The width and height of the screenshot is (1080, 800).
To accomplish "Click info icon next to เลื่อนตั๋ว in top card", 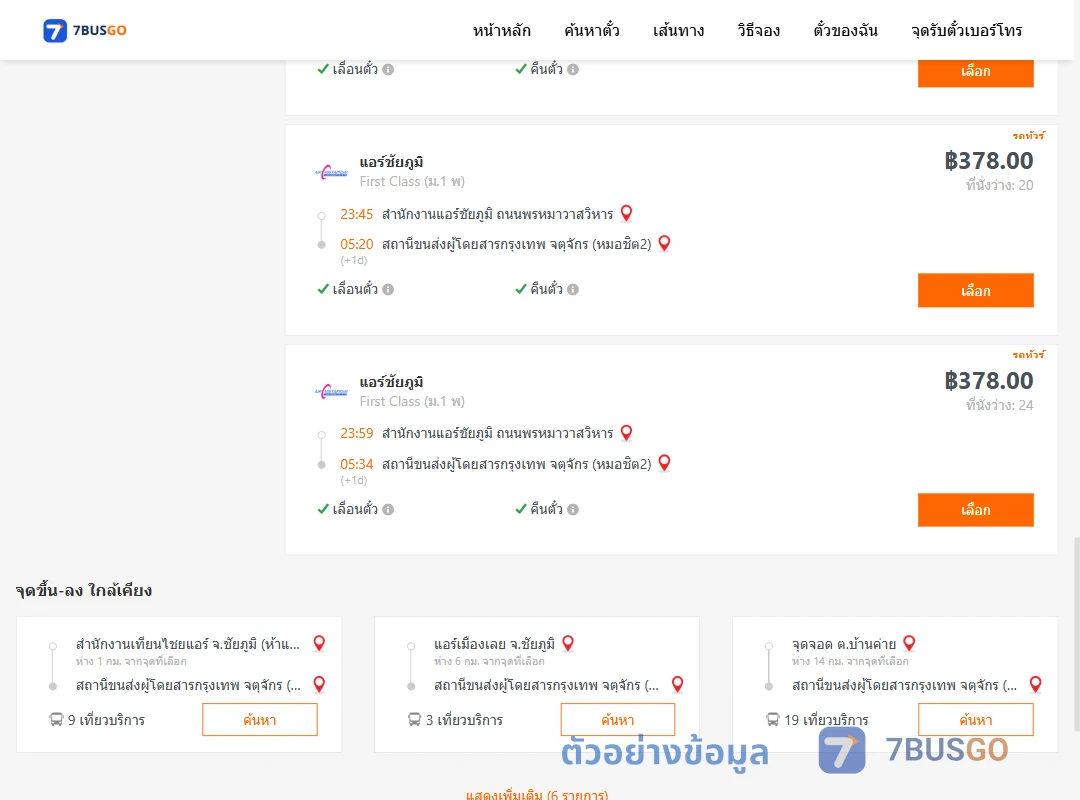I will click(388, 70).
